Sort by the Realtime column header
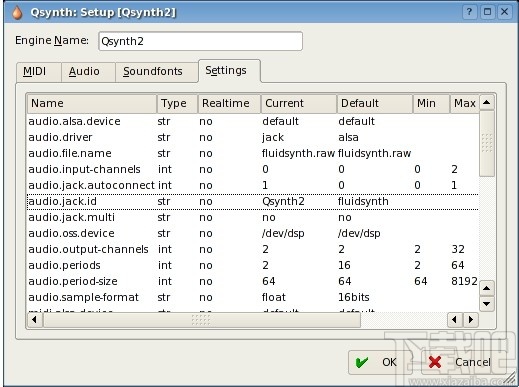 [x=229, y=103]
